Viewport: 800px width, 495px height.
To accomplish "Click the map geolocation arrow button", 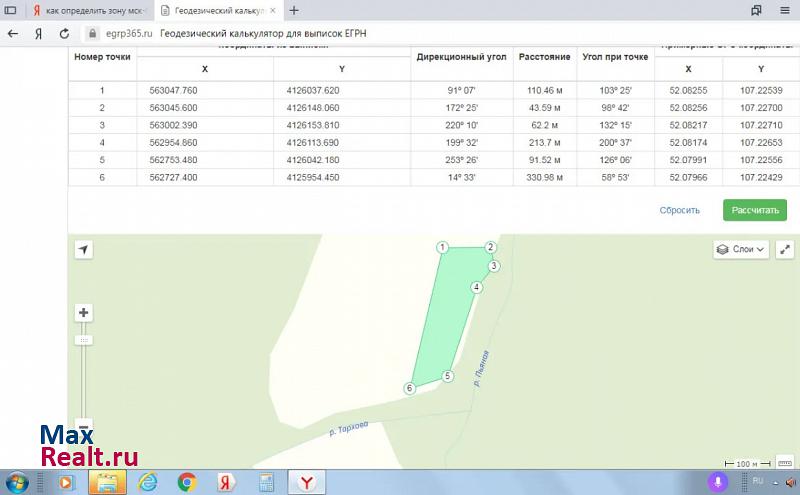I will [x=83, y=249].
